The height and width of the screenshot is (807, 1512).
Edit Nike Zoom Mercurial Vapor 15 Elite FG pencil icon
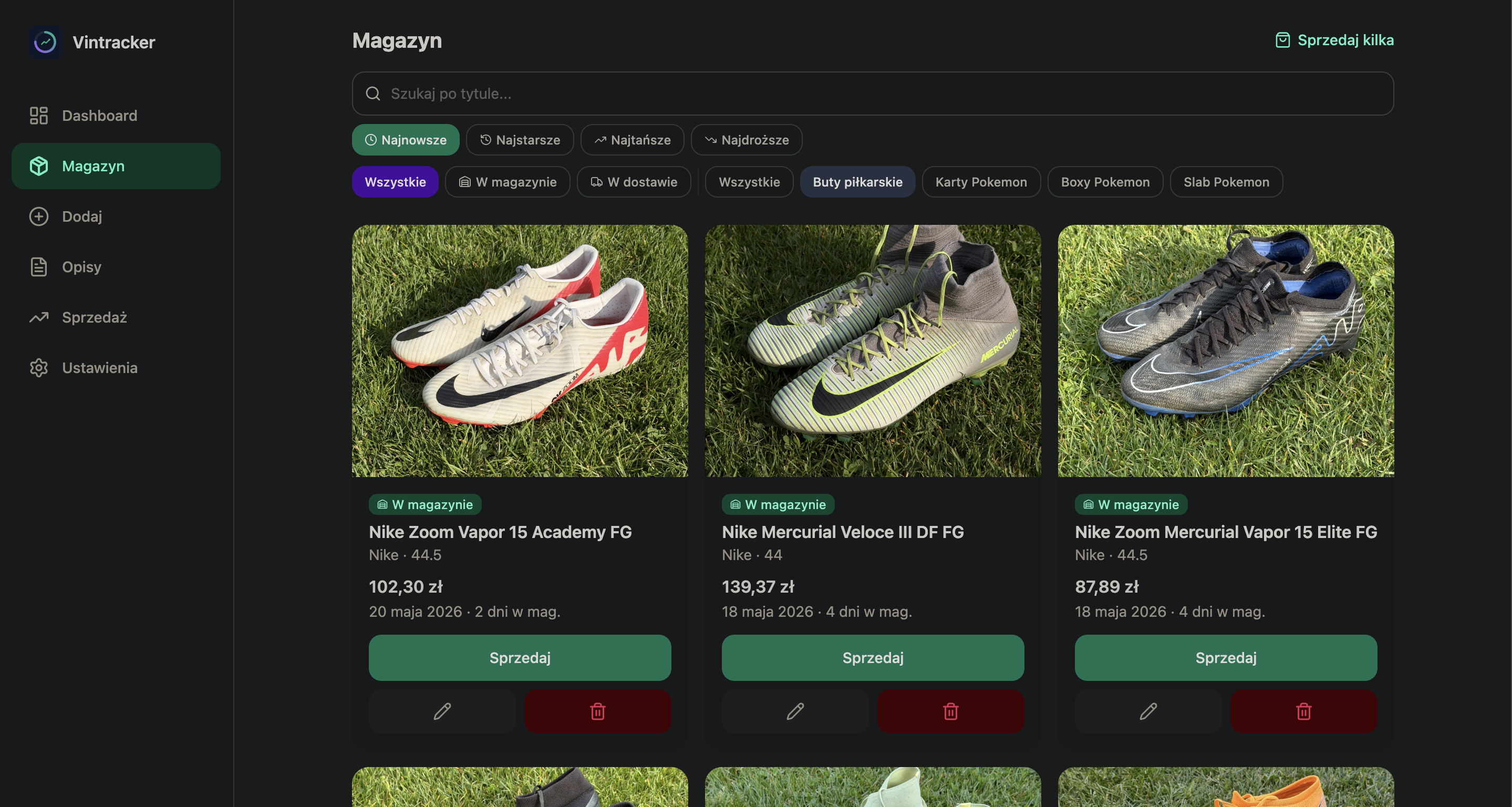[x=1148, y=711]
